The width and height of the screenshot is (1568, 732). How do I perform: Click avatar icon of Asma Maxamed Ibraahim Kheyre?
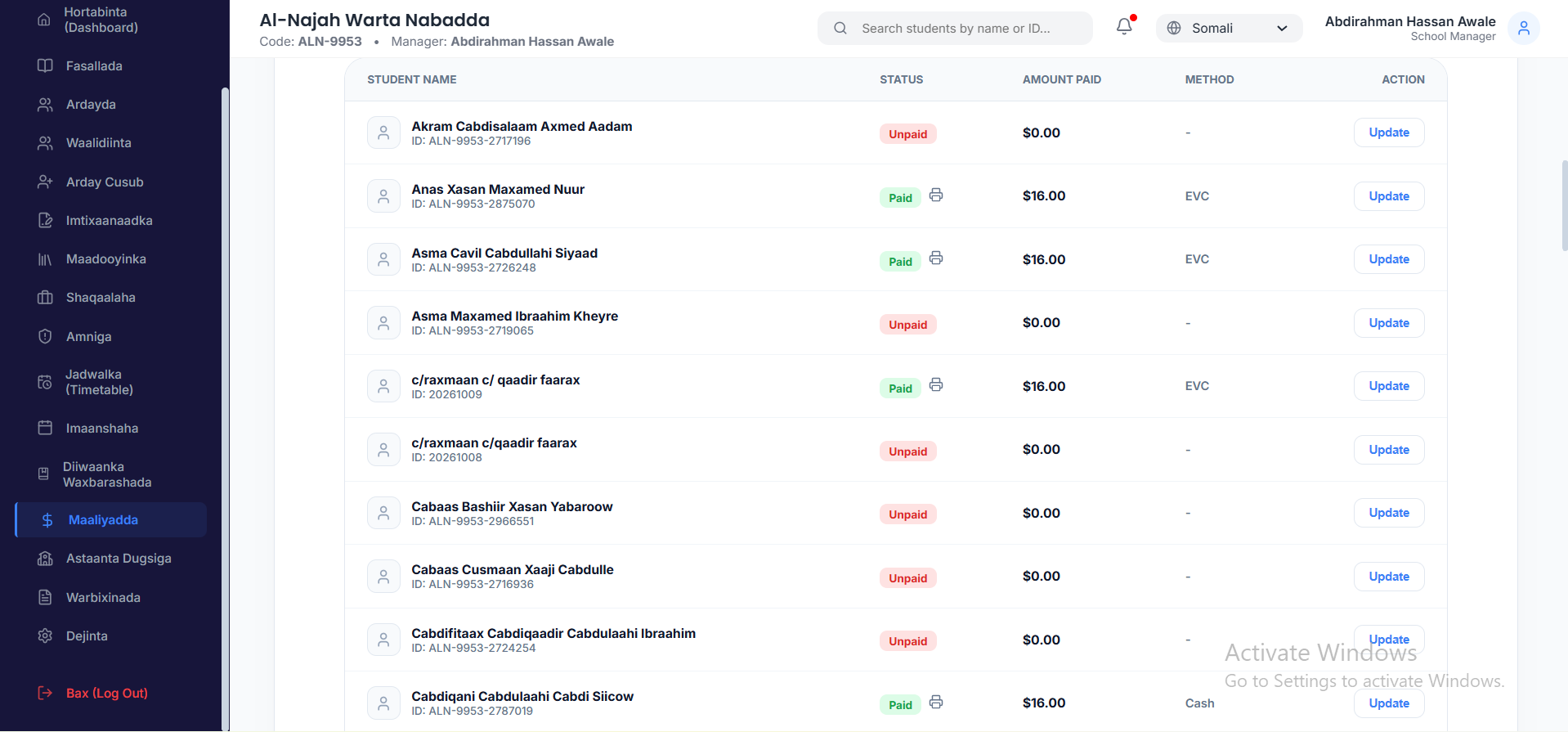point(383,323)
